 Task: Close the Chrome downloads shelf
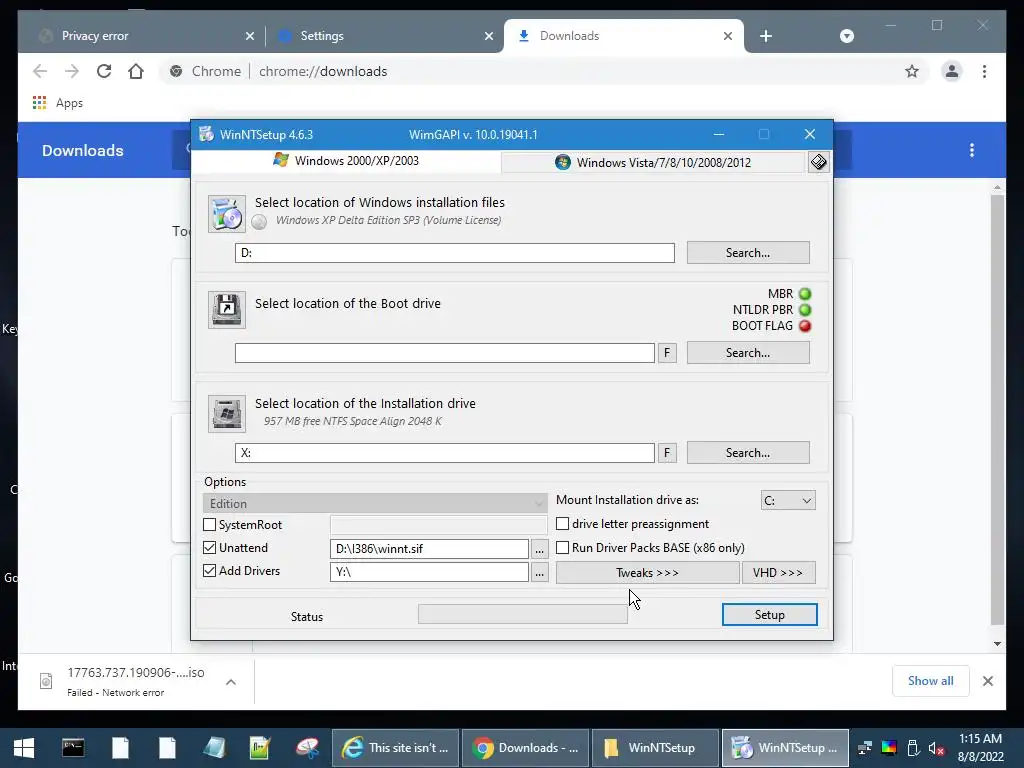[x=988, y=681]
